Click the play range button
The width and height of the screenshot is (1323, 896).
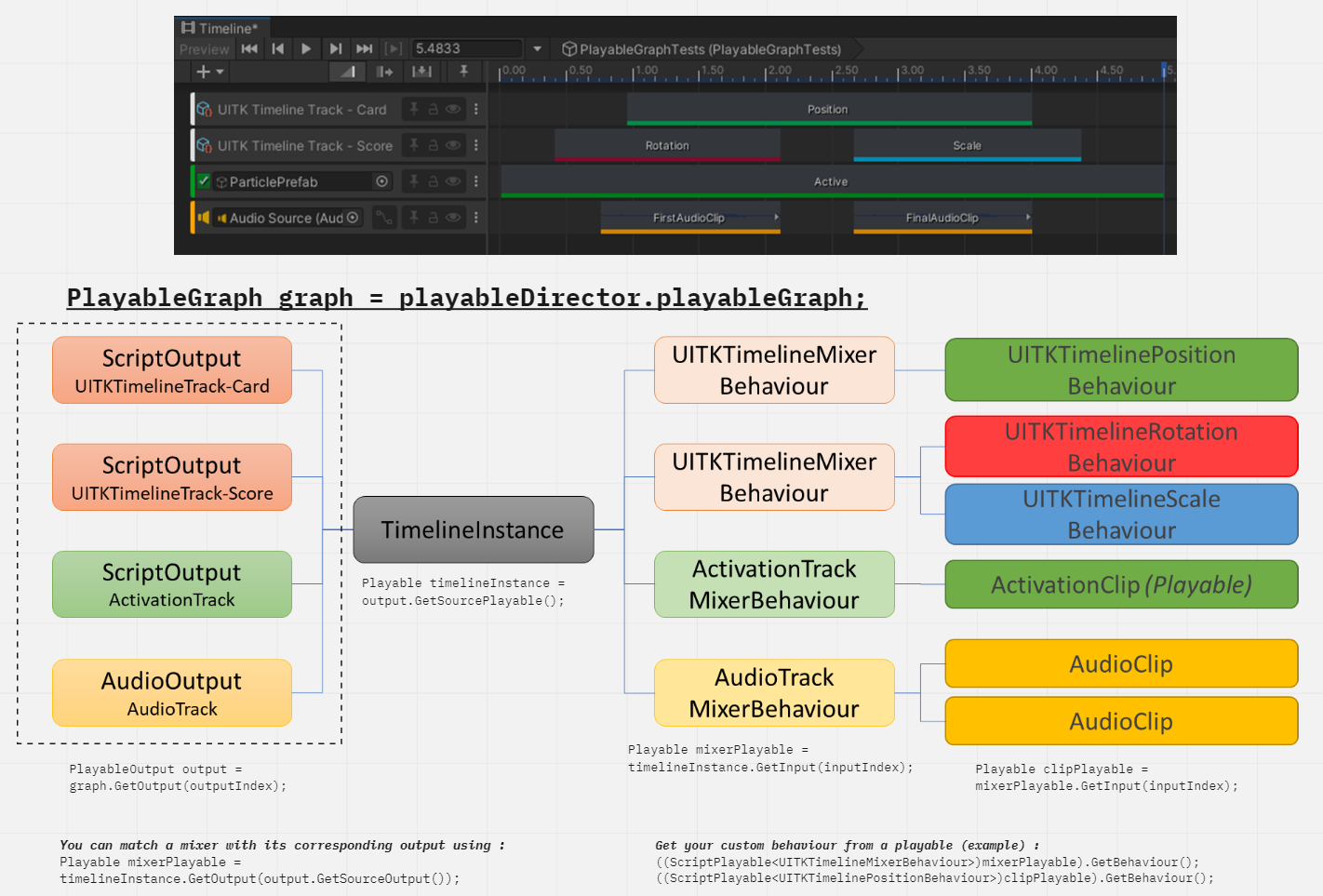pyautogui.click(x=394, y=48)
